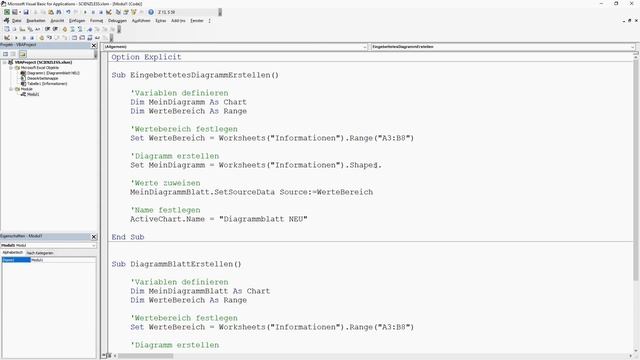Open the Add-Ins menu
640x360 pixels.
point(178,20)
